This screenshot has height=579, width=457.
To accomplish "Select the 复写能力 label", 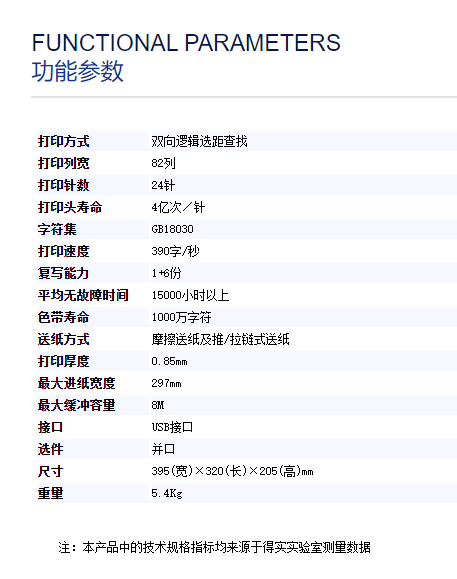I will coord(63,273).
